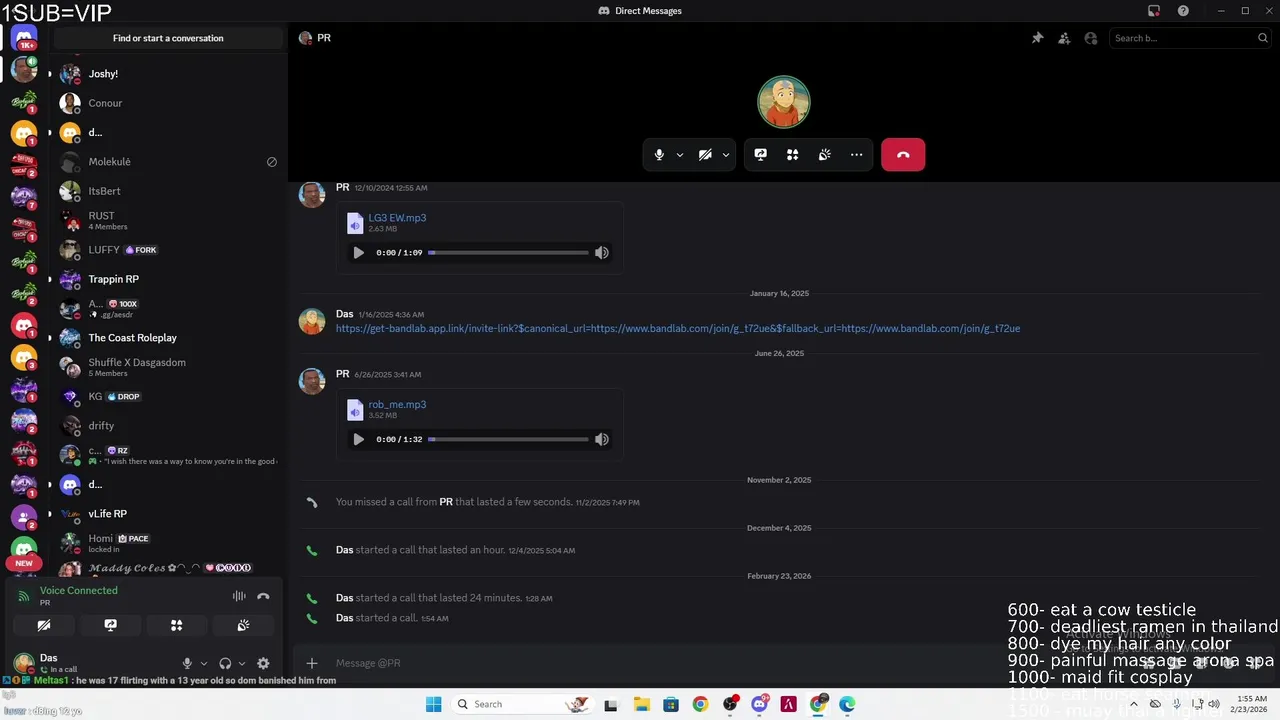
Task: Click the message attachment plus button
Action: click(312, 663)
